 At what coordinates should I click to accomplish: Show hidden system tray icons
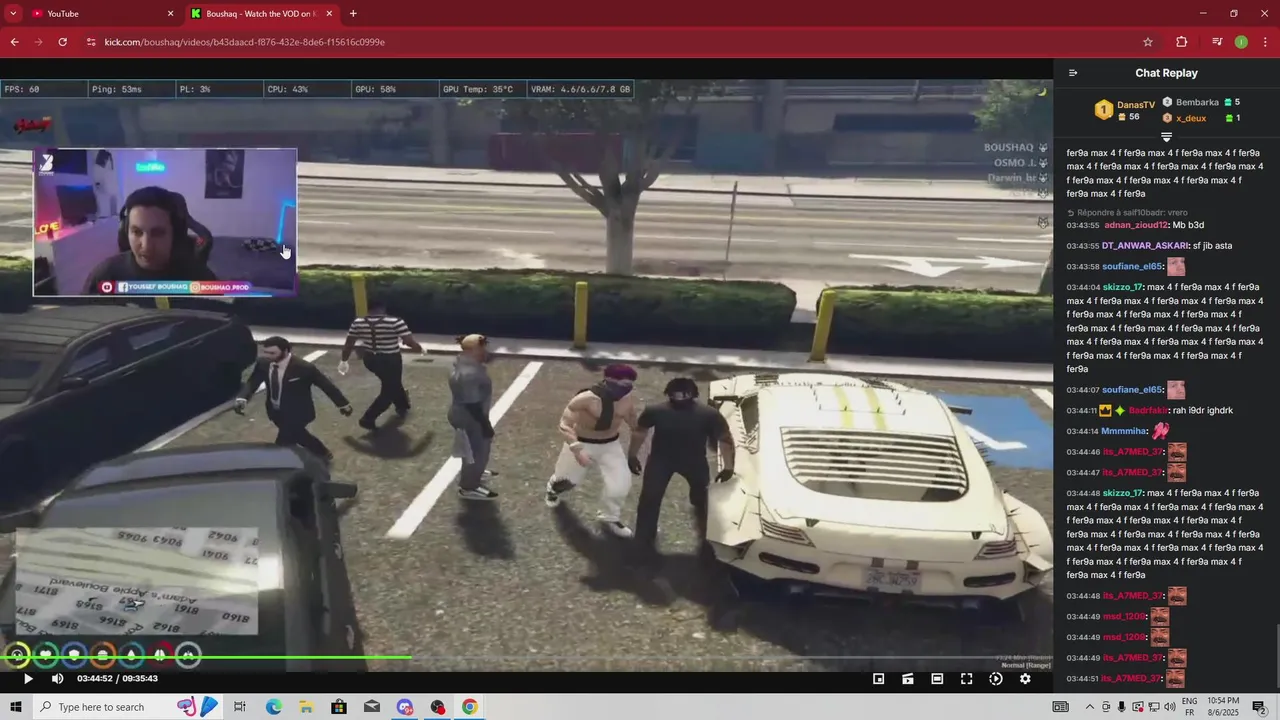pyautogui.click(x=1090, y=707)
